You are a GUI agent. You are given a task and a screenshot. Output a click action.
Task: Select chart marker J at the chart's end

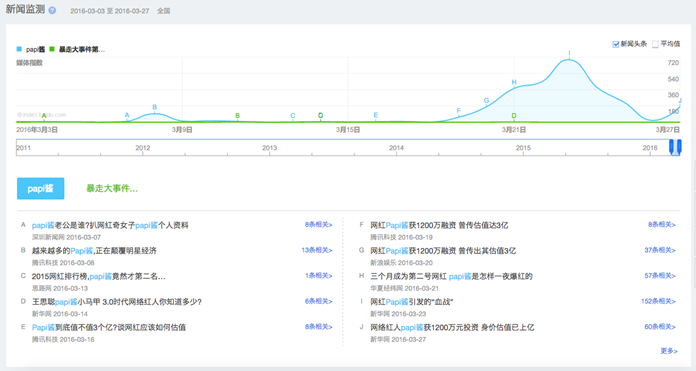tap(680, 101)
